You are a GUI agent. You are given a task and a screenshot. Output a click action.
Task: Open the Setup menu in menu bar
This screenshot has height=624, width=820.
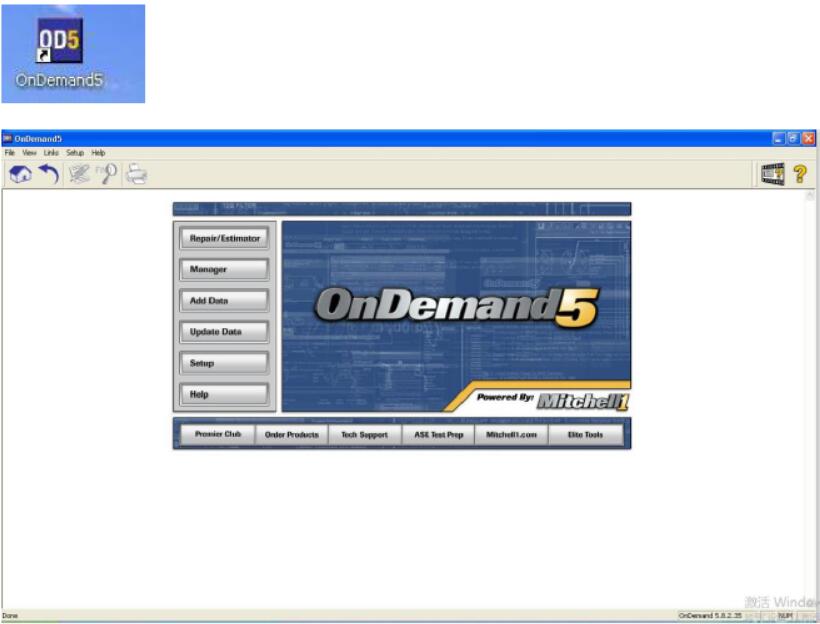[x=75, y=153]
